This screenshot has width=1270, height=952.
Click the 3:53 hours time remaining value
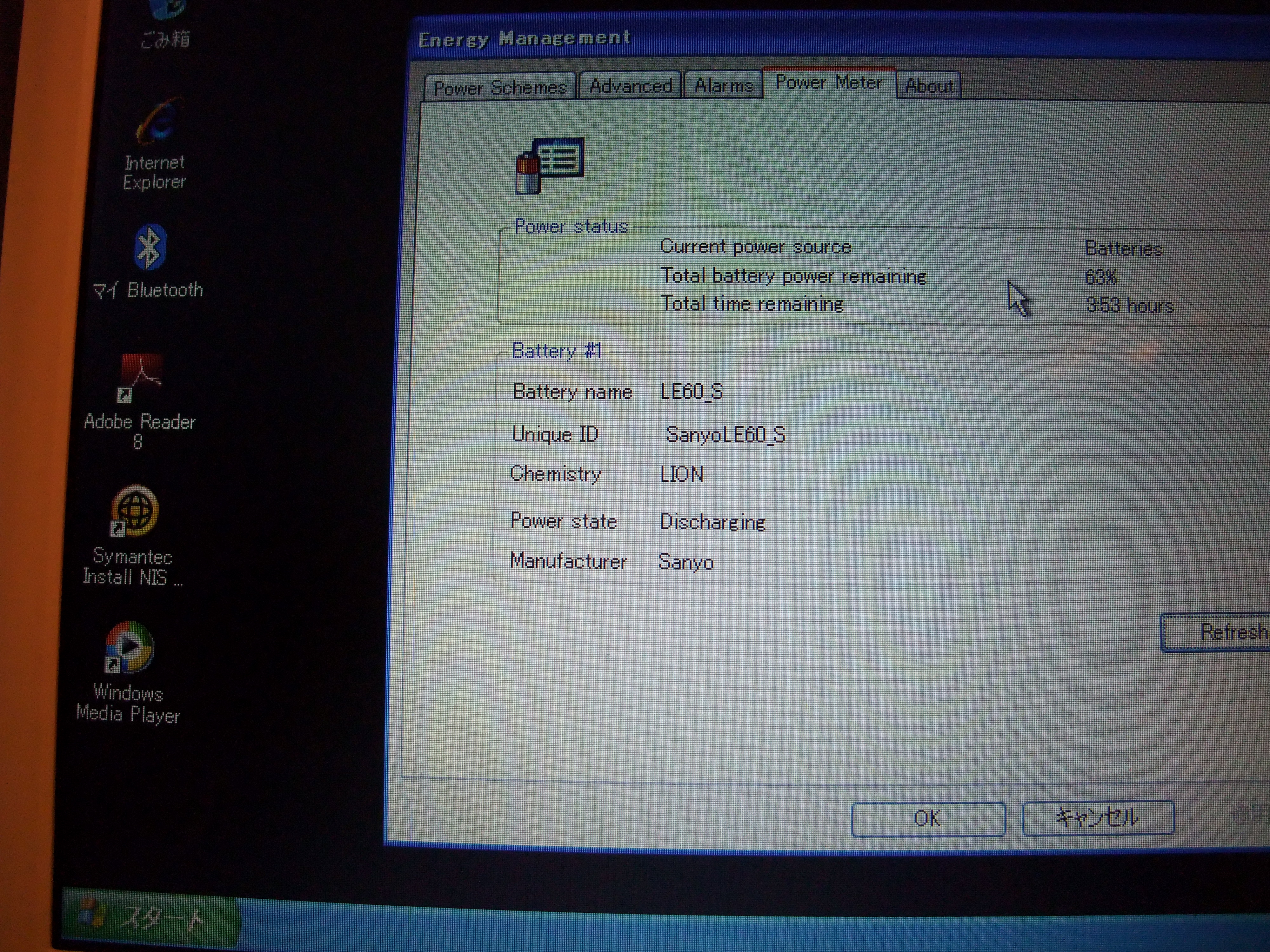[x=1129, y=305]
